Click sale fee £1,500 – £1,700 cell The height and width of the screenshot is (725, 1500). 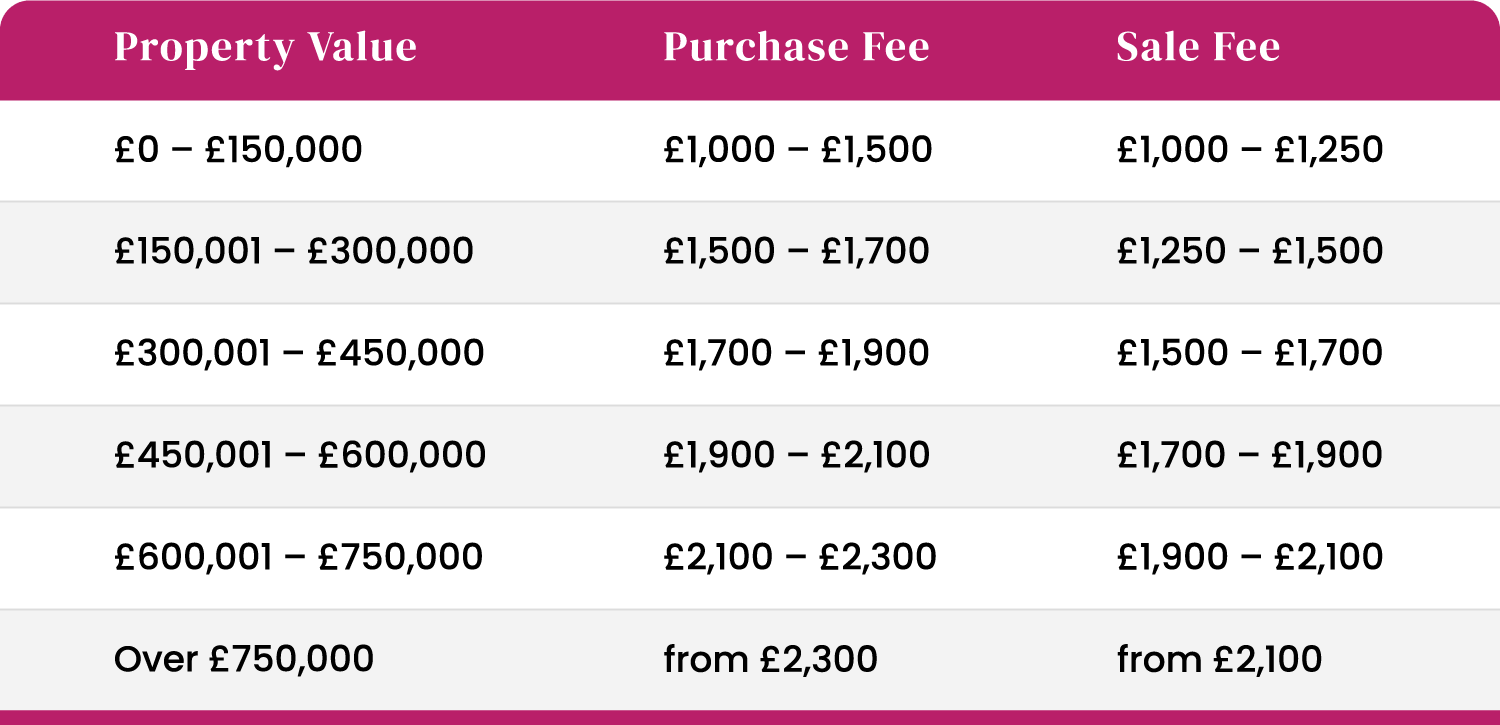[x=1250, y=353]
